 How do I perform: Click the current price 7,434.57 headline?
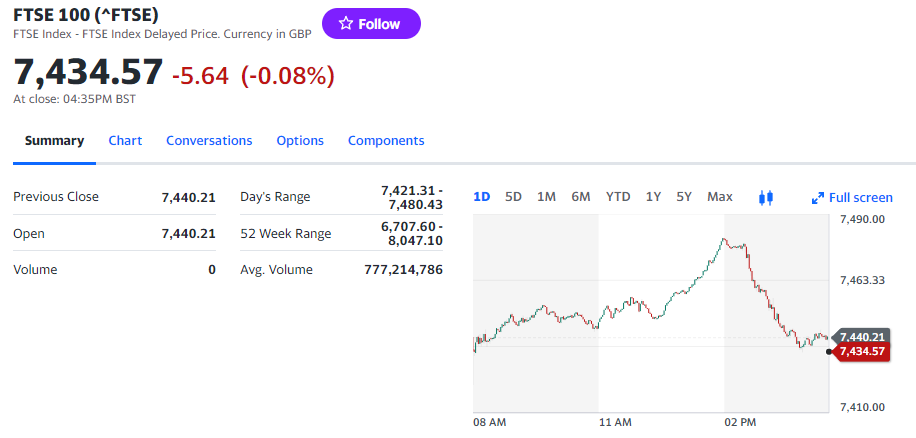pos(88,72)
